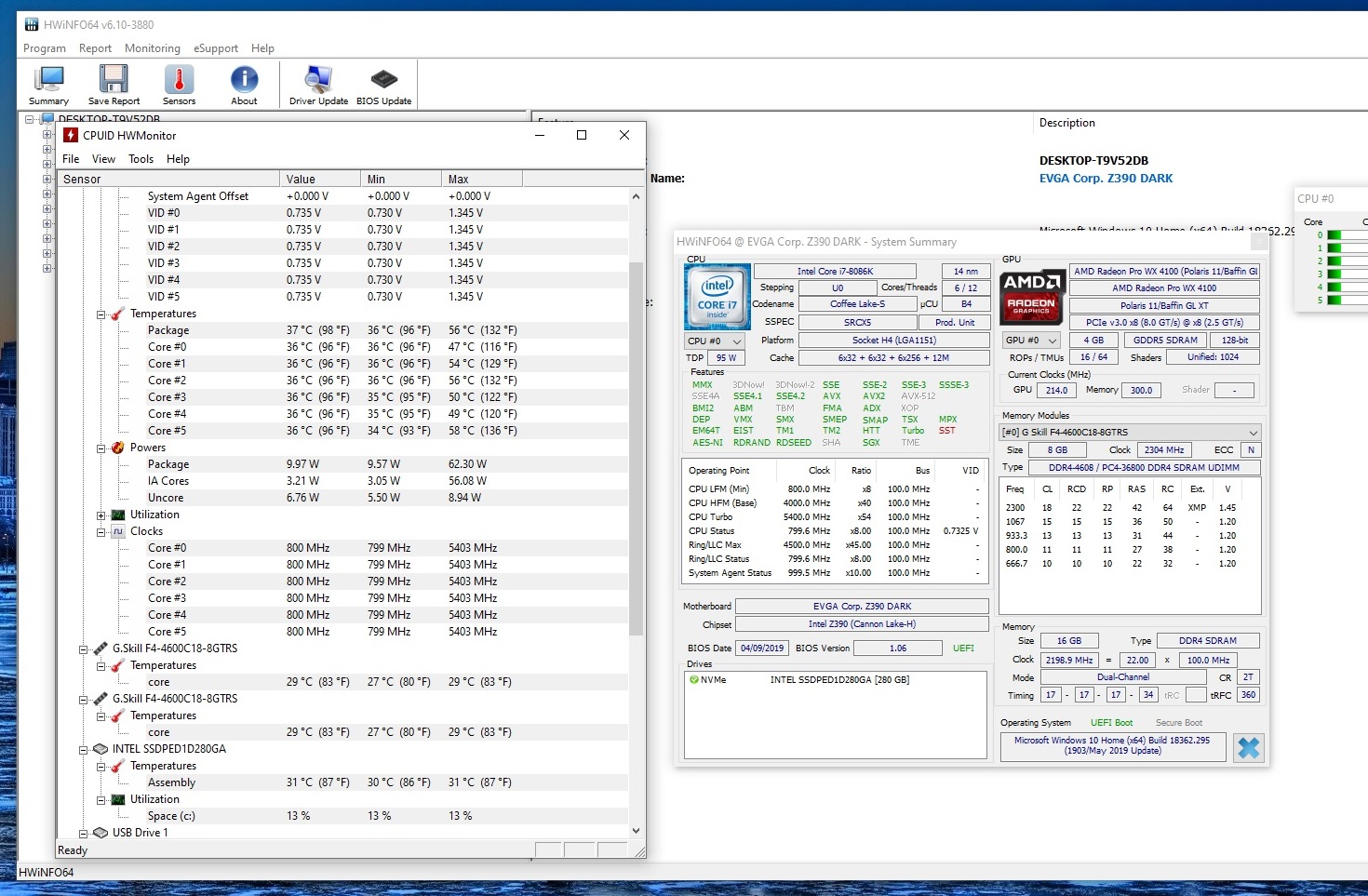Open the GPU #0 selector dropdown
Screen dimensions: 1368x896
tap(1032, 341)
